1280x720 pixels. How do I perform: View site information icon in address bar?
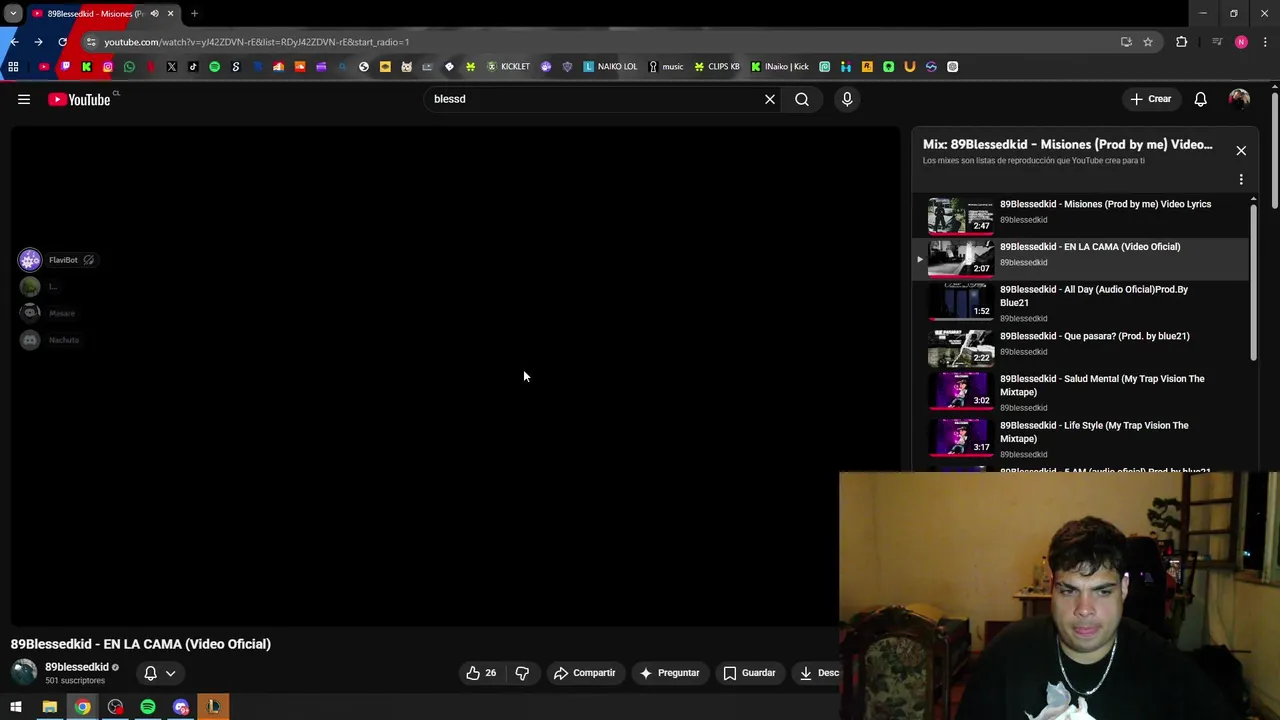(x=91, y=42)
